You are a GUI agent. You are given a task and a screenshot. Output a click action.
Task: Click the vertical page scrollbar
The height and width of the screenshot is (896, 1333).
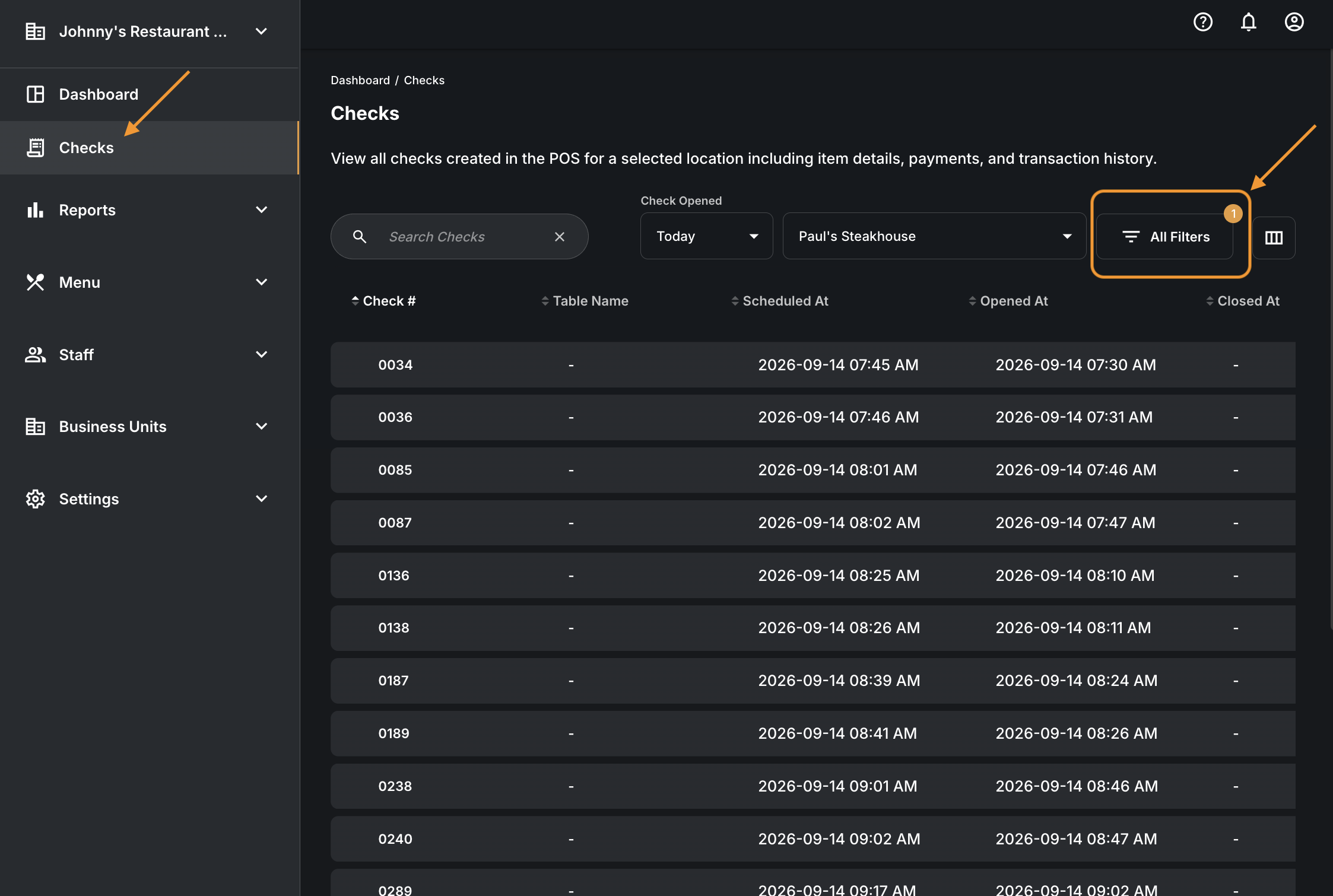[1330, 338]
